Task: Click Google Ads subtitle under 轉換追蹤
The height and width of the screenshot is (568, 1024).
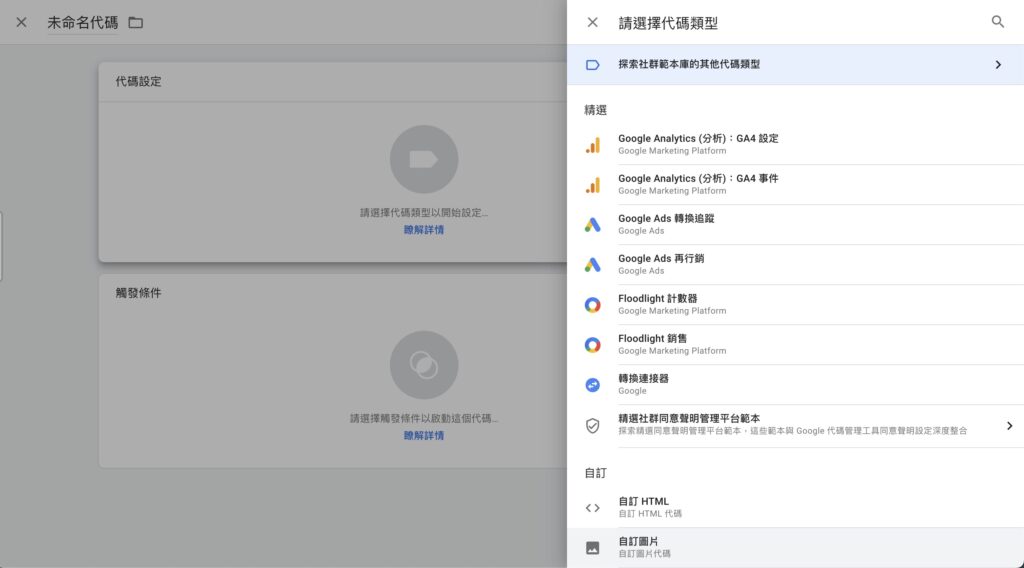Action: click(641, 231)
